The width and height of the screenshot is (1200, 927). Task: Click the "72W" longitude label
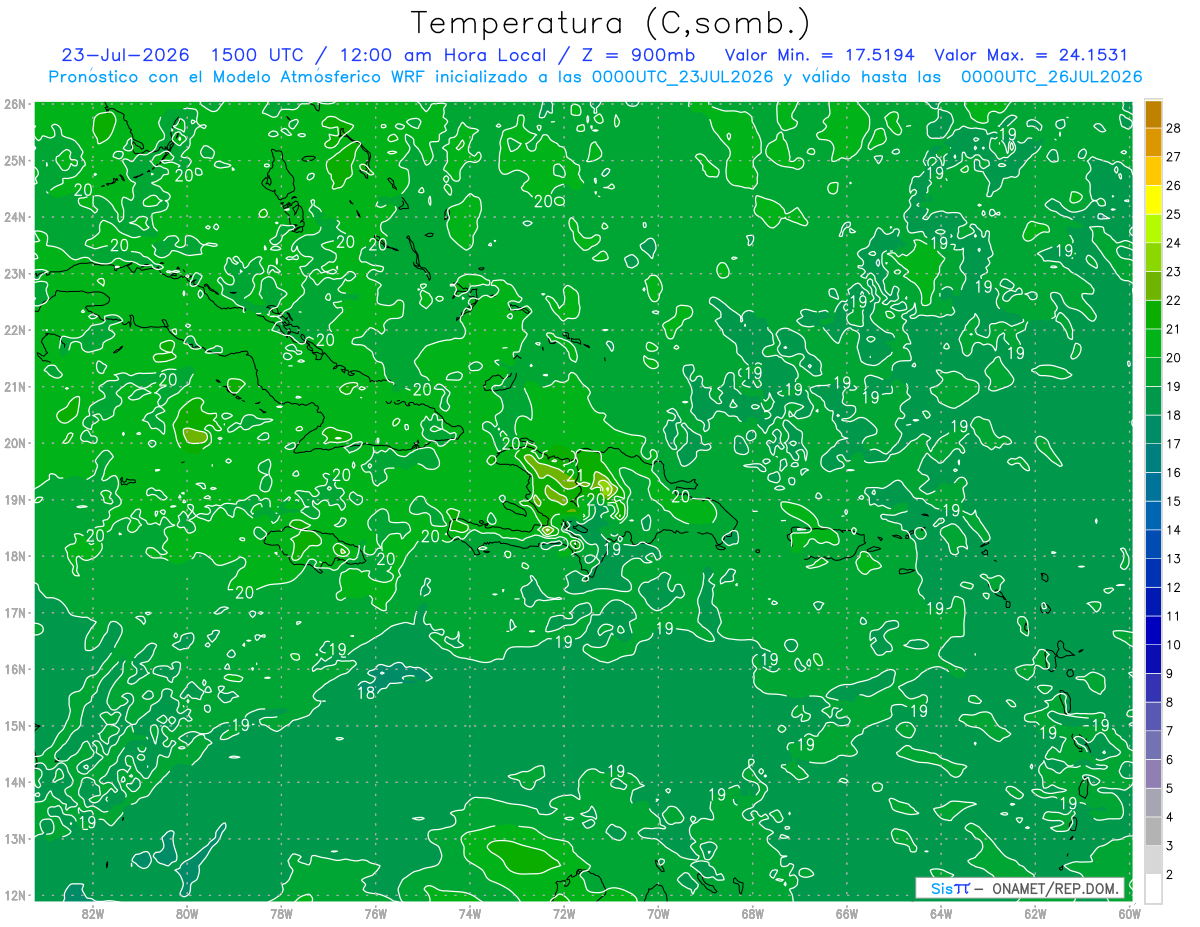(563, 913)
